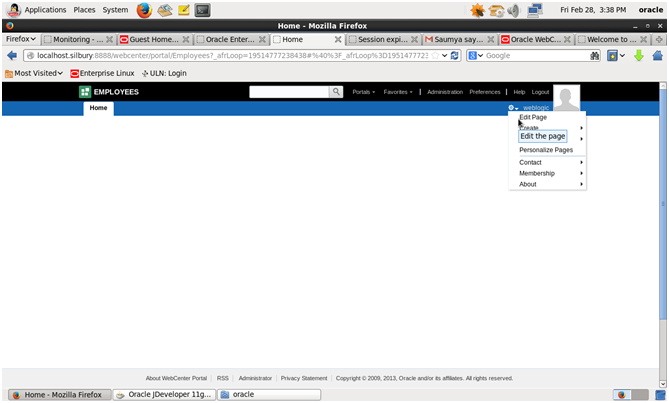The height and width of the screenshot is (403, 669).
Task: Expand the Contact submenu
Action: [547, 162]
